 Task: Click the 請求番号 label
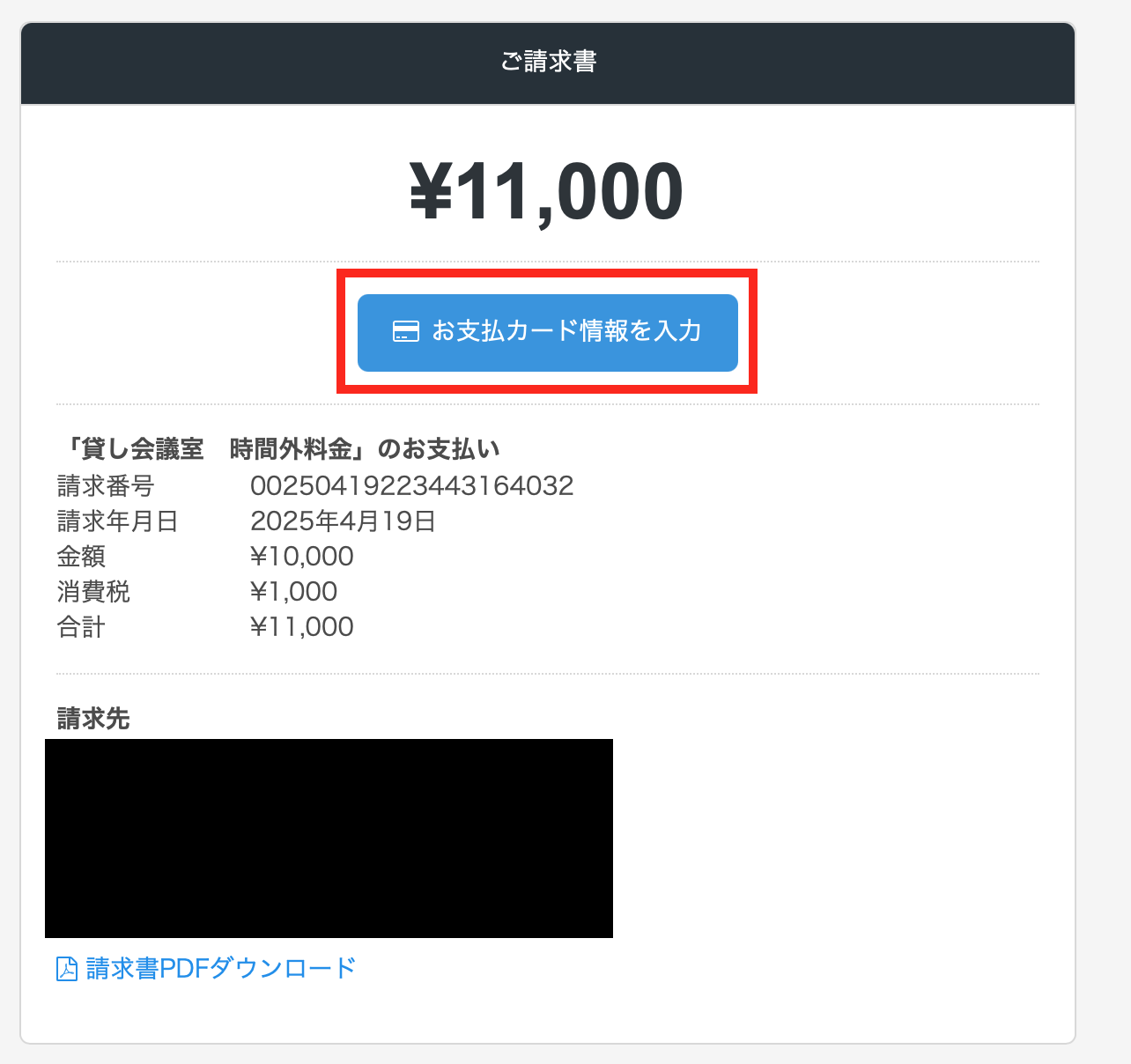(x=106, y=486)
